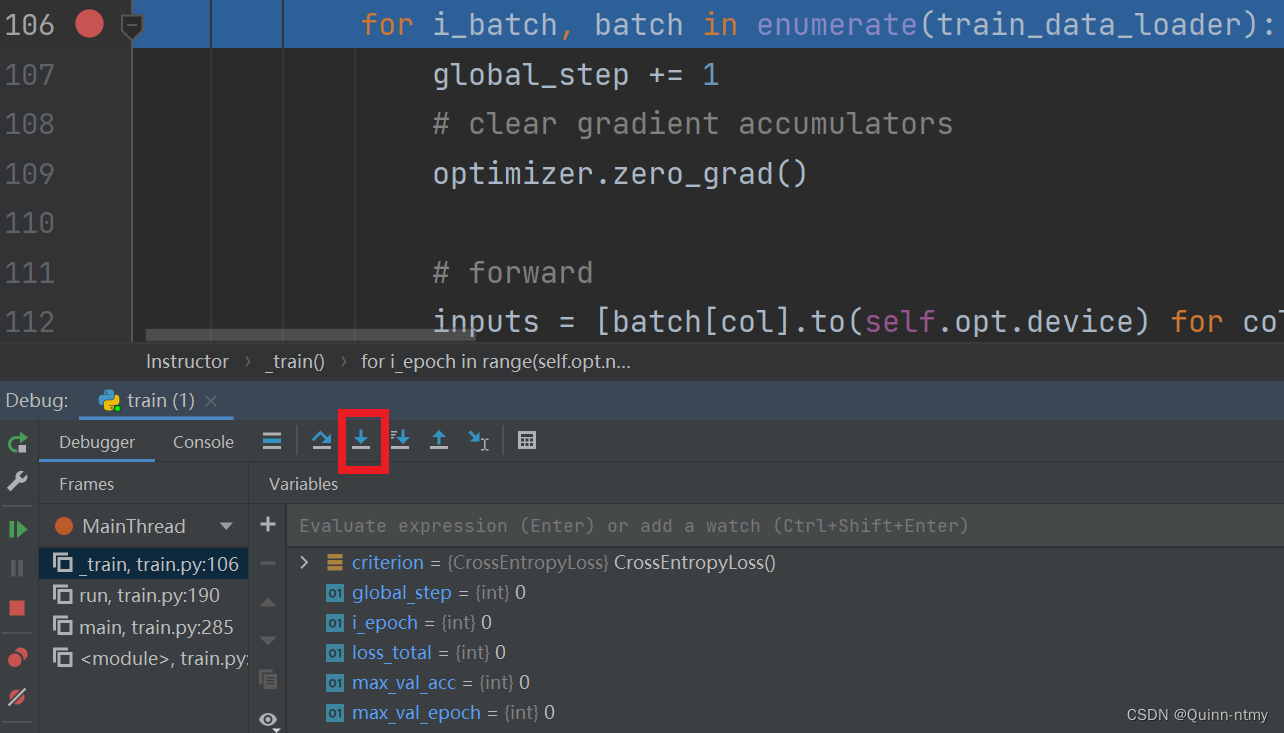Click the Instructor breadcrumb
The image size is (1284, 733).
pyautogui.click(x=187, y=361)
